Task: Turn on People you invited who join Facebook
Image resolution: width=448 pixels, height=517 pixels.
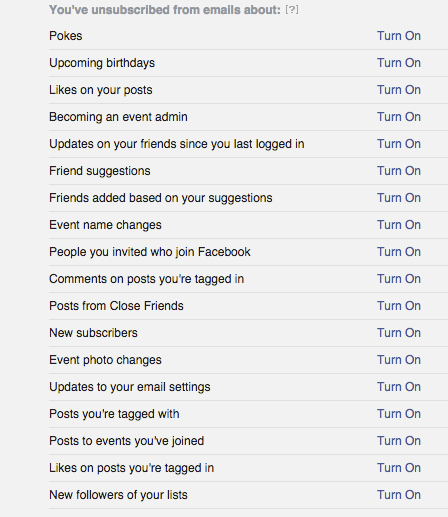Action: (399, 252)
